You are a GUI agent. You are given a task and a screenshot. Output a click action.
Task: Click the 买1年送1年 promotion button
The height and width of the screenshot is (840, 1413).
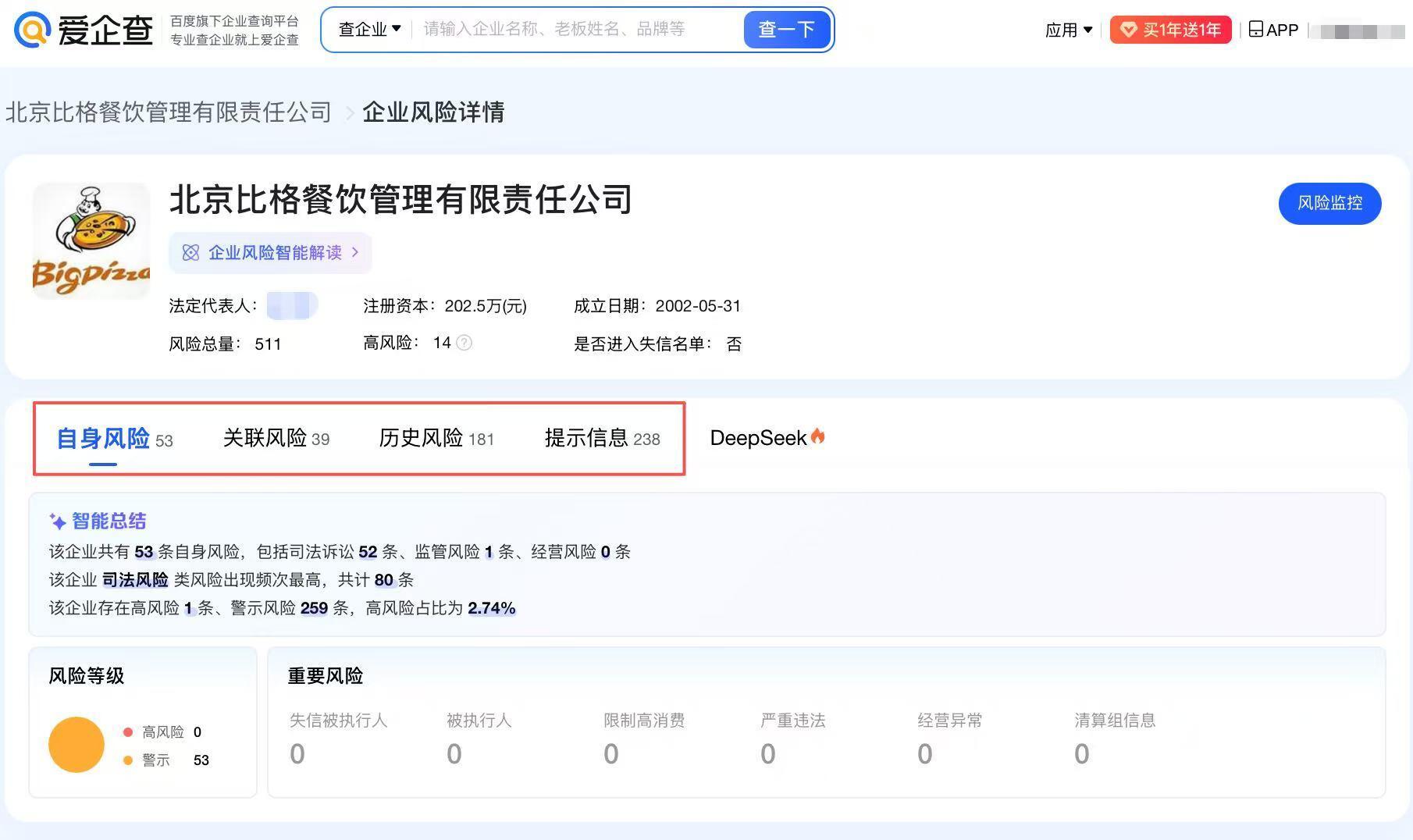1170,30
